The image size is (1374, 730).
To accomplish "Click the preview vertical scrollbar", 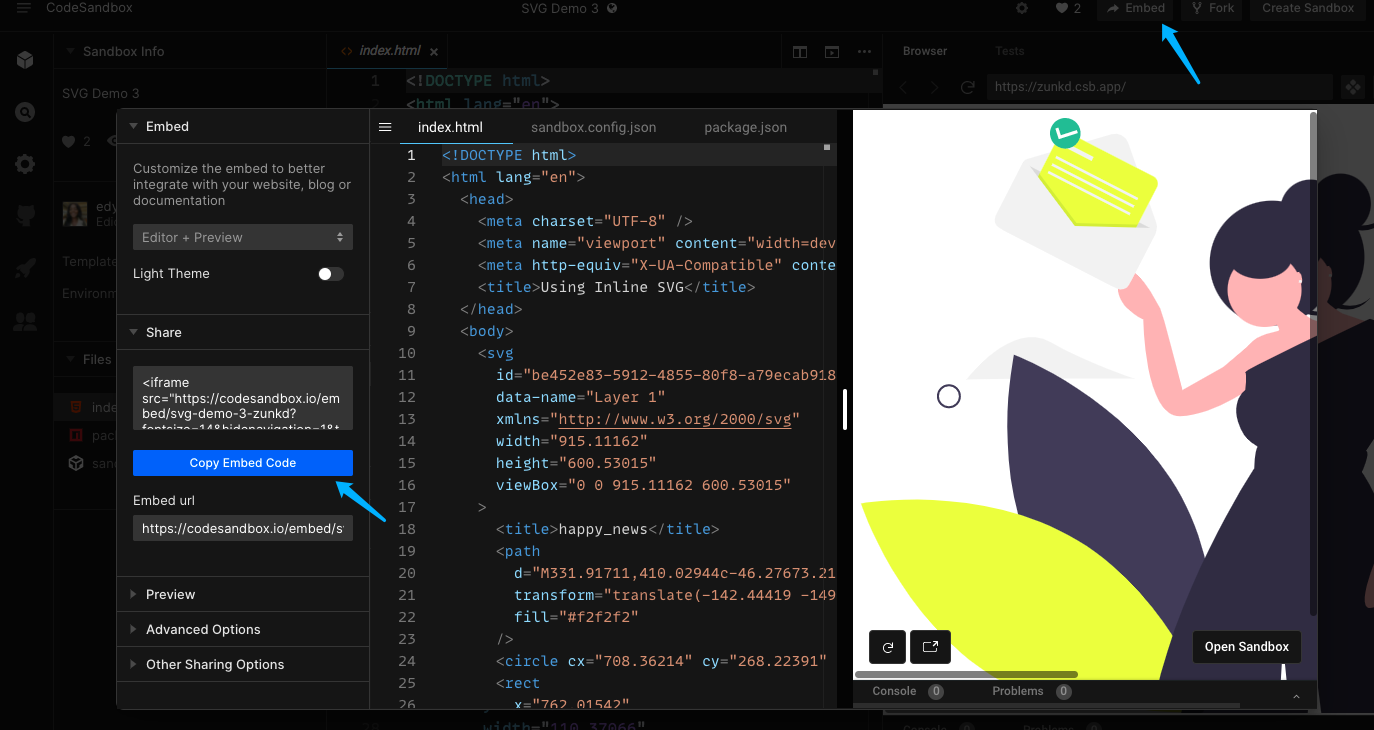I will click(1313, 365).
